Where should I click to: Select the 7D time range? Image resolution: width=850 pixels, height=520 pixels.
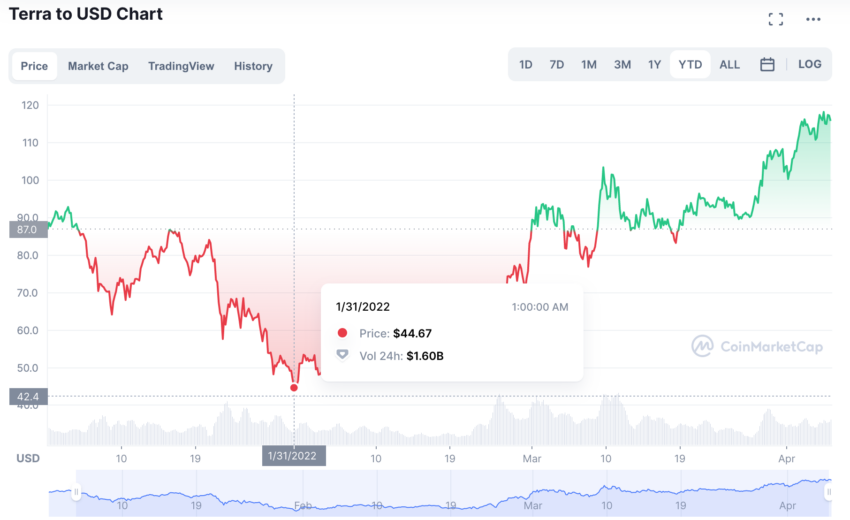pyautogui.click(x=557, y=65)
